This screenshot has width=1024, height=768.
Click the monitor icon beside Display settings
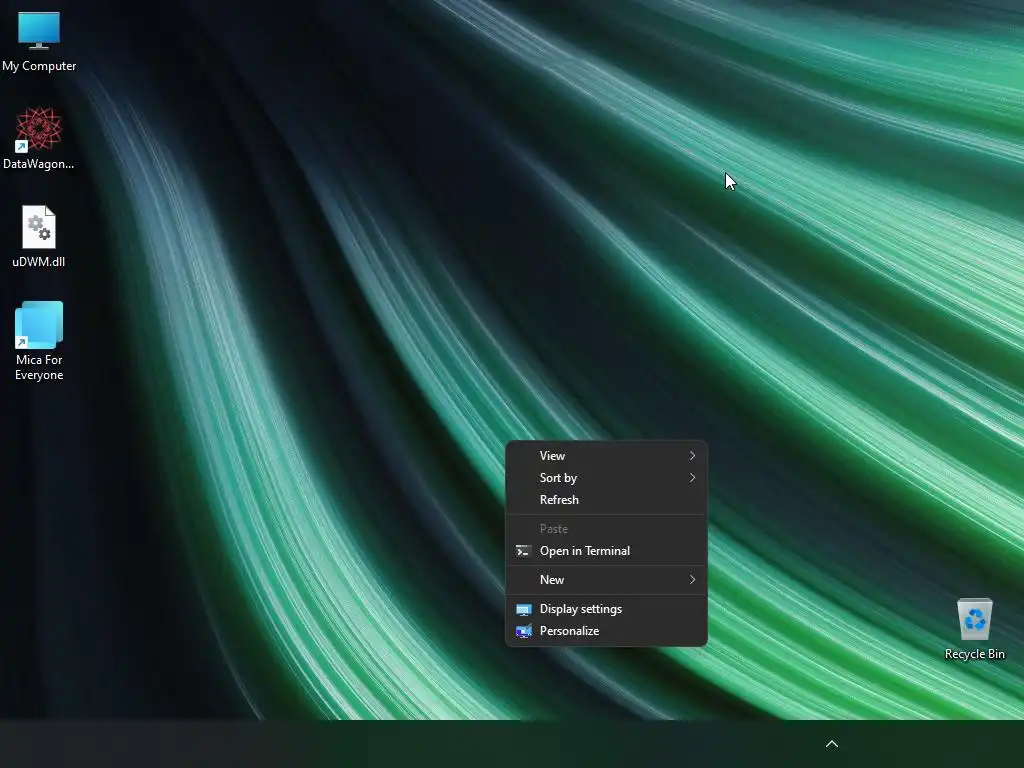523,609
